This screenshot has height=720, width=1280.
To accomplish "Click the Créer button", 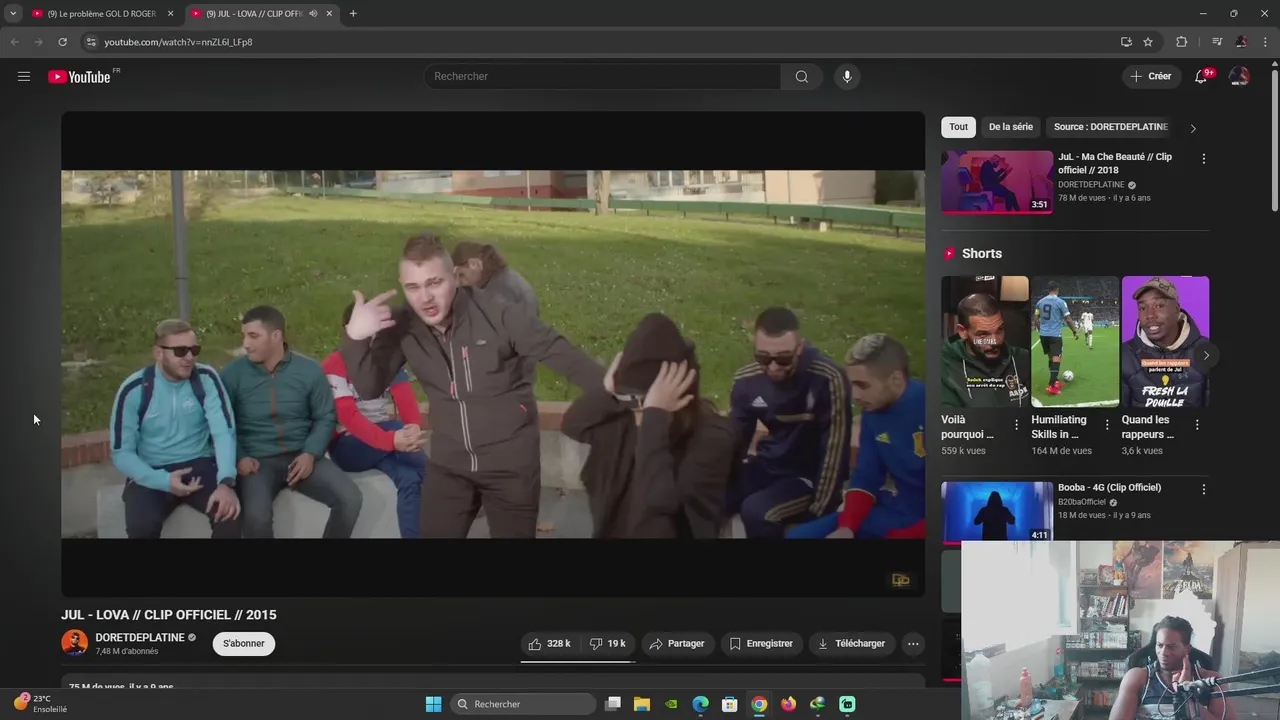I will tap(1150, 76).
